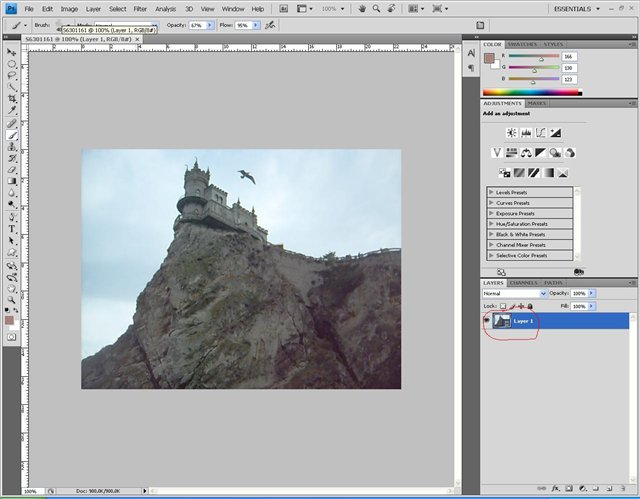Select the Pen tool
Viewport: 640px width, 499px height.
11,217
